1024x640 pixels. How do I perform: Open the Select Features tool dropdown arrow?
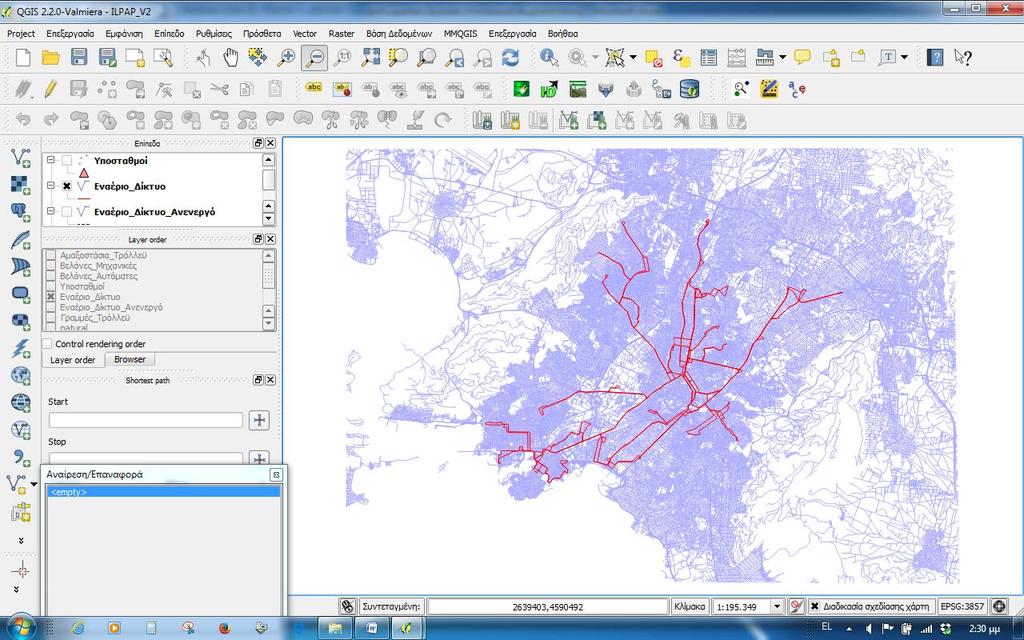click(x=633, y=57)
